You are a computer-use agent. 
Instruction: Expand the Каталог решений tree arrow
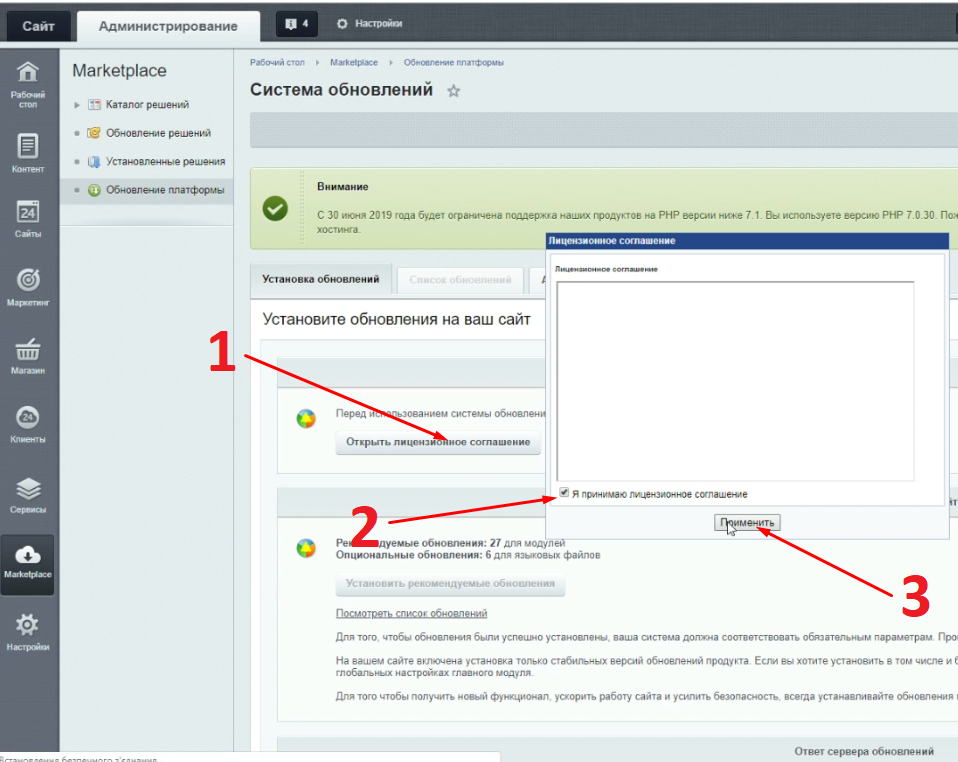click(77, 105)
